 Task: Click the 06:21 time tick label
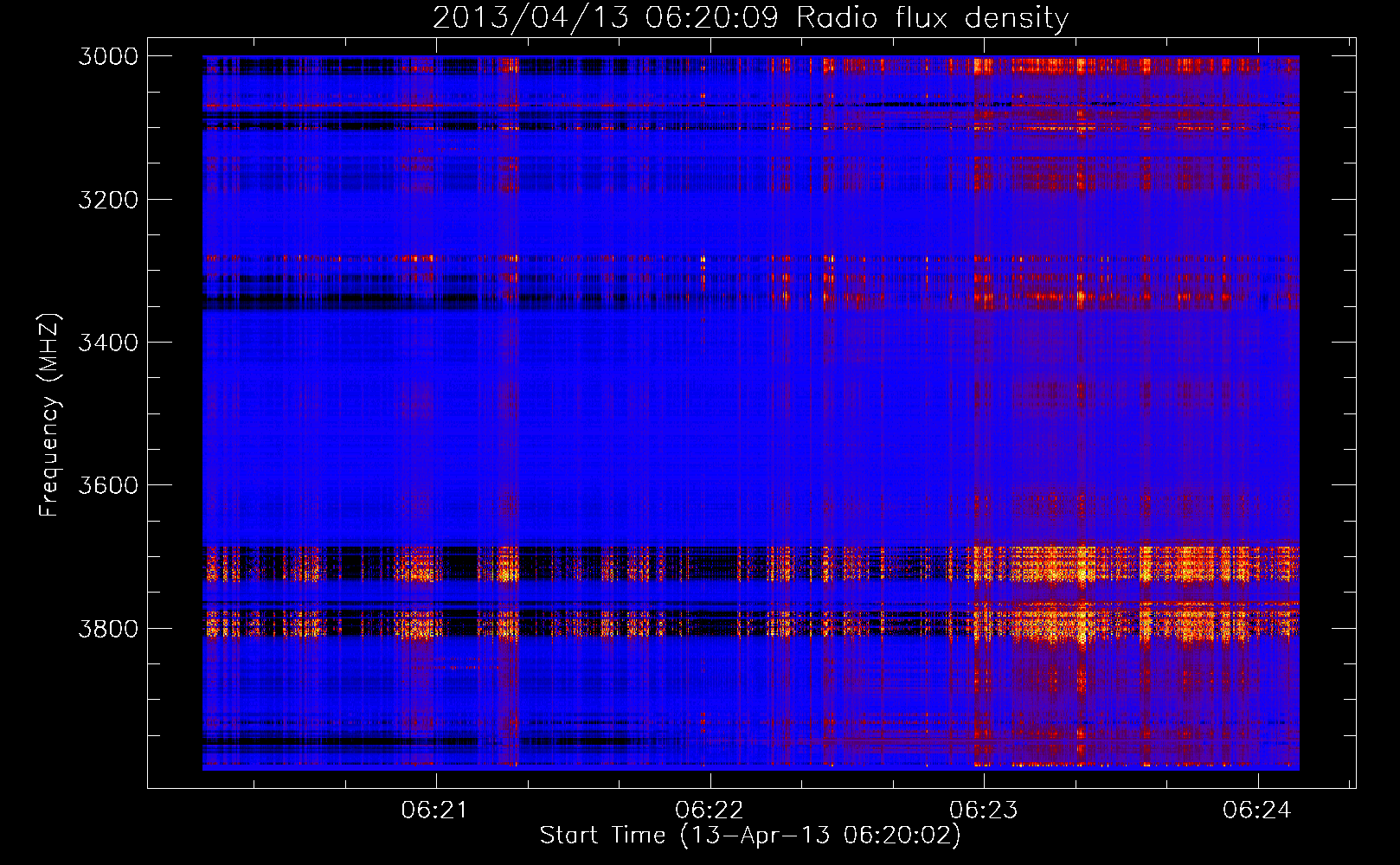pos(434,810)
